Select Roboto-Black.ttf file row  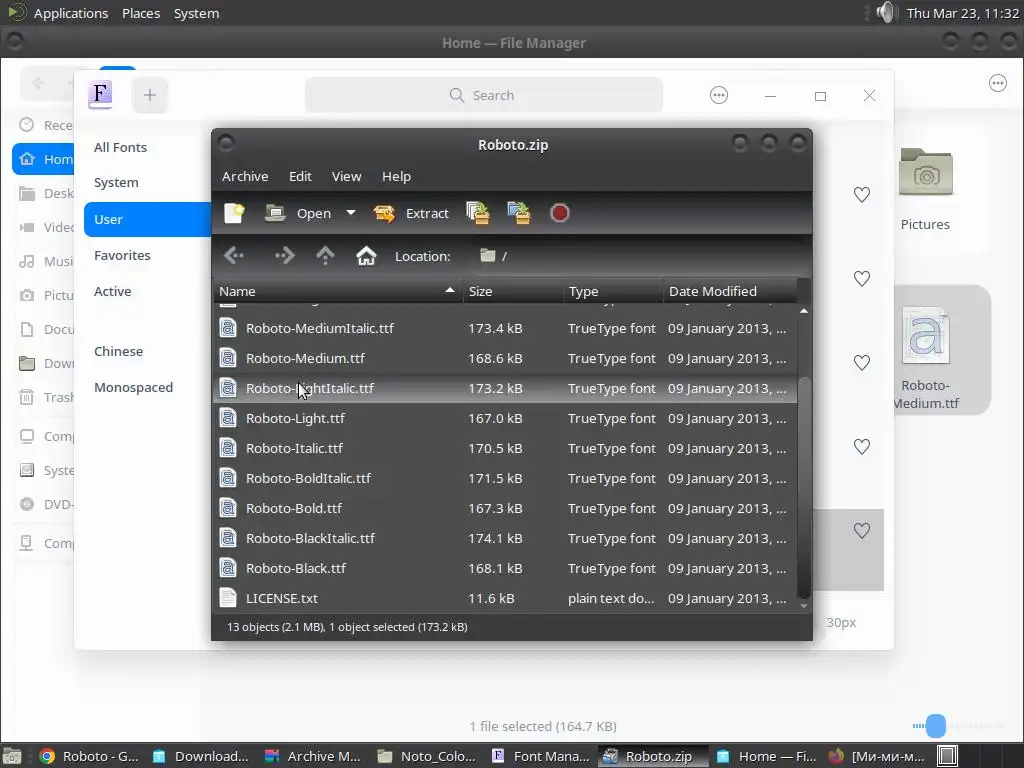tap(505, 569)
